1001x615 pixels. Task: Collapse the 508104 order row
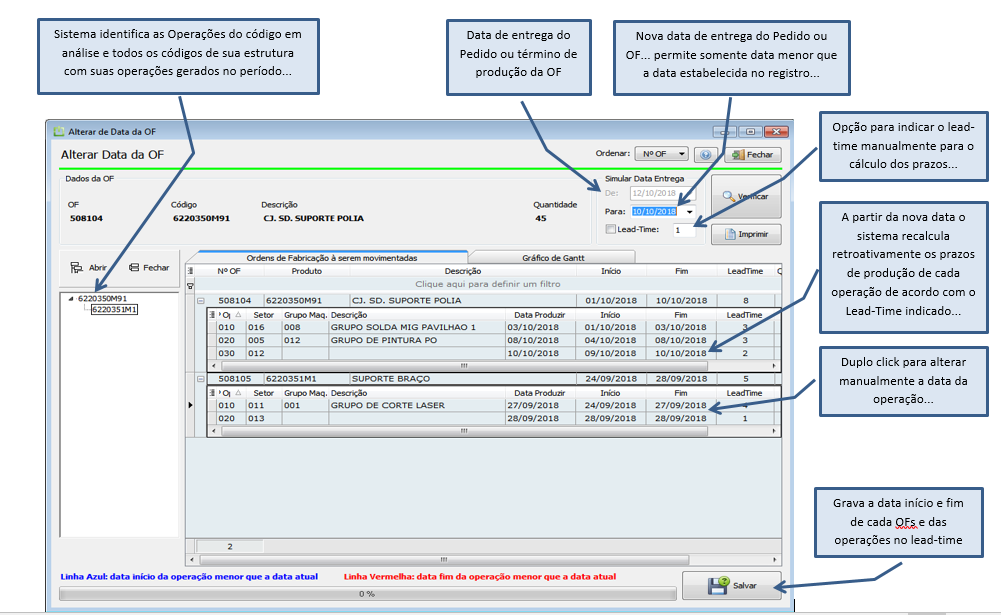200,300
